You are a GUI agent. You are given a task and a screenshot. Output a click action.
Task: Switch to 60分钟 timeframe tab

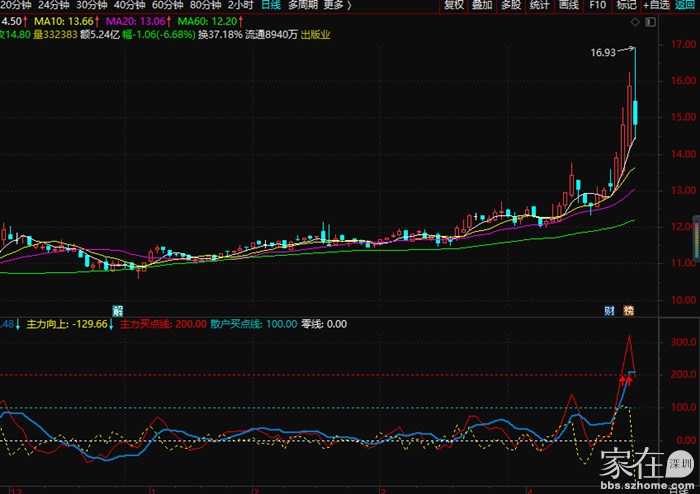coord(168,5)
